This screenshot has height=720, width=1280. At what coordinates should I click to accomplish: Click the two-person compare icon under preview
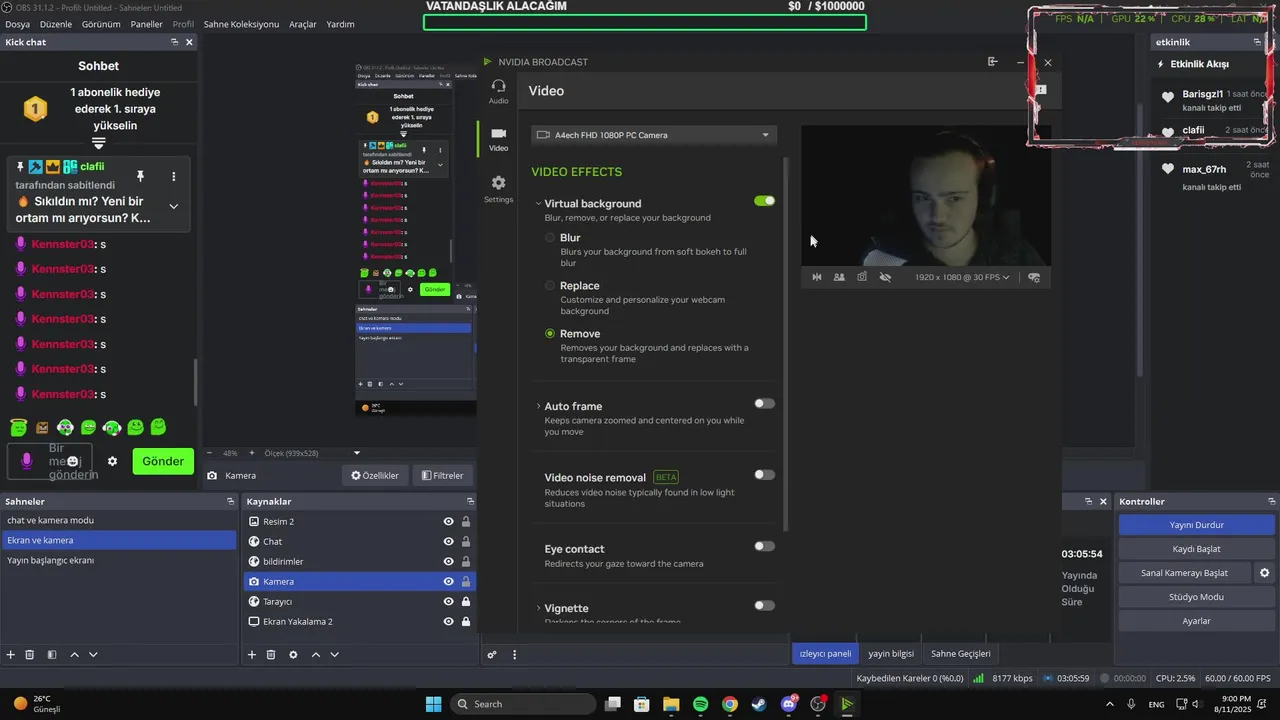(x=839, y=277)
